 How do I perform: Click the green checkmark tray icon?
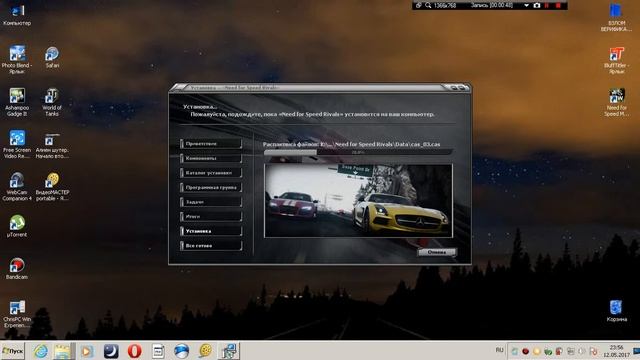548,351
